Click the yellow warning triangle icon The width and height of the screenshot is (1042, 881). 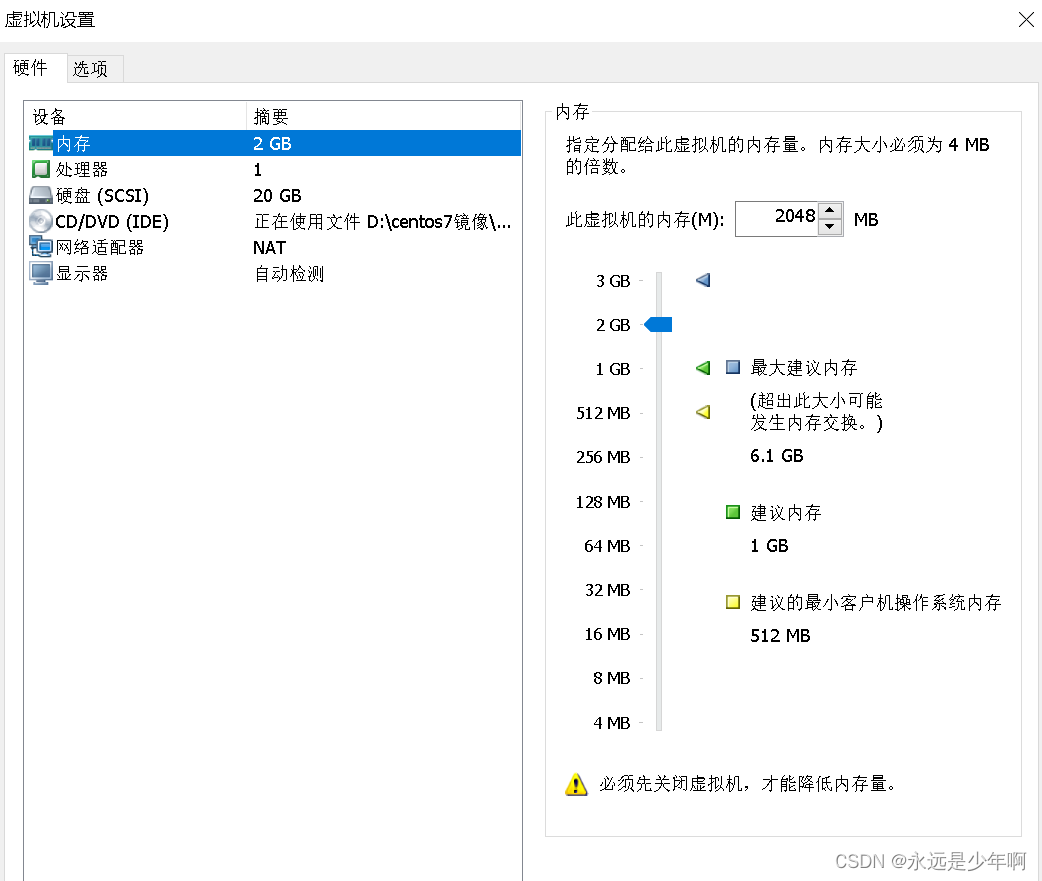(x=576, y=786)
